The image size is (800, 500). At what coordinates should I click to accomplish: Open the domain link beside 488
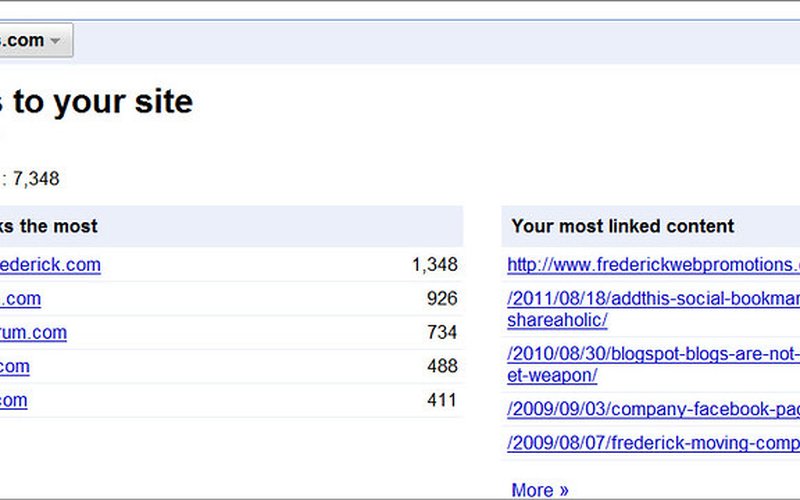(x=15, y=366)
